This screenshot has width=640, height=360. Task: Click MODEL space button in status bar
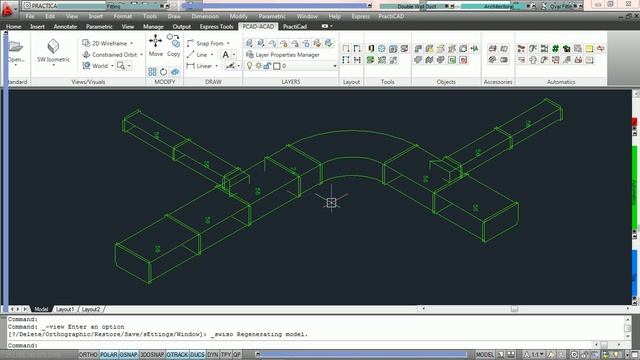[484, 355]
